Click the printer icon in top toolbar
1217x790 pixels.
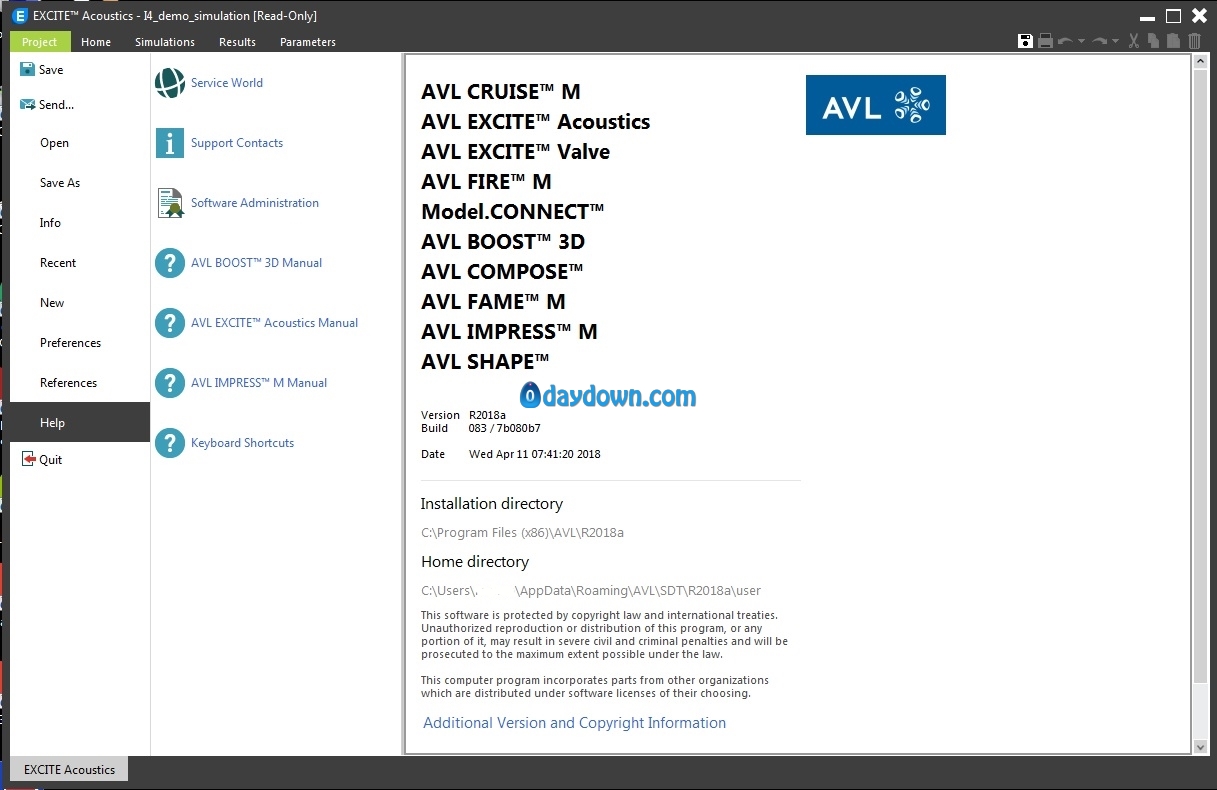pos(1045,41)
